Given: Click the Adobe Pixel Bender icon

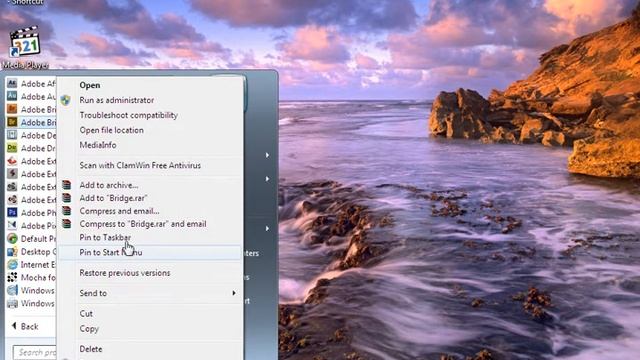Looking at the screenshot, I should tap(12, 225).
